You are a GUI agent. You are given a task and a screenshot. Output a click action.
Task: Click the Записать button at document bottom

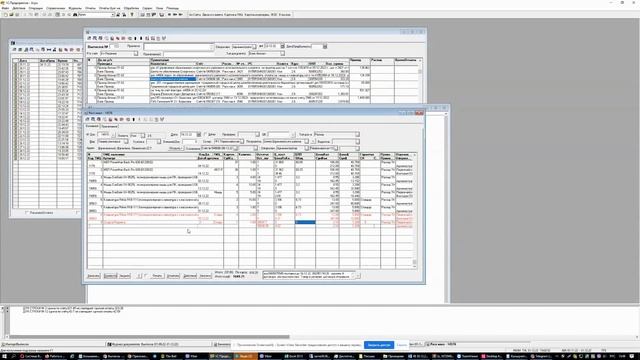tap(93, 276)
